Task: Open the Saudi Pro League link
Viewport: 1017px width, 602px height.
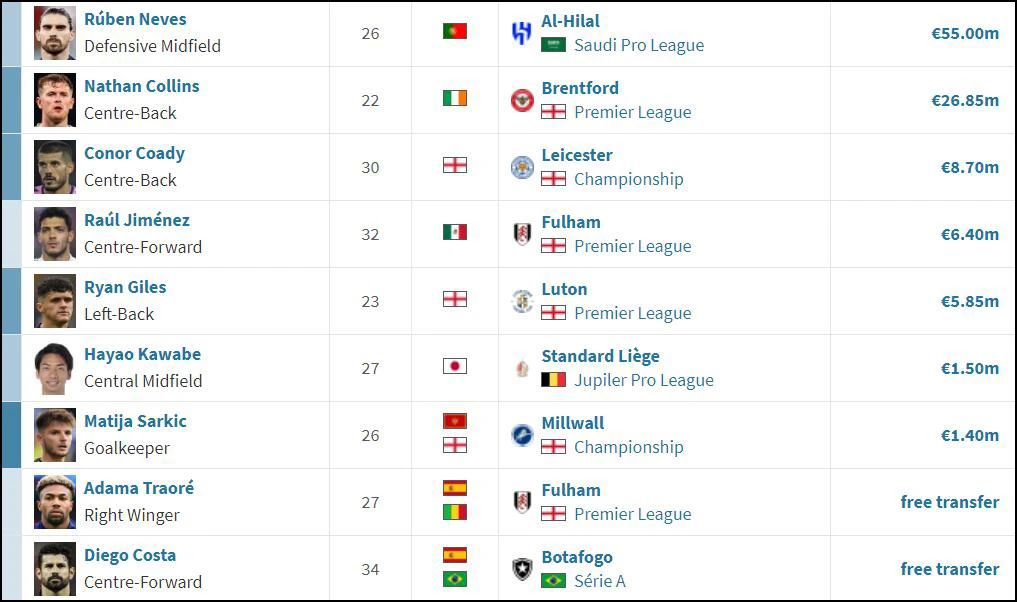Action: tap(639, 45)
